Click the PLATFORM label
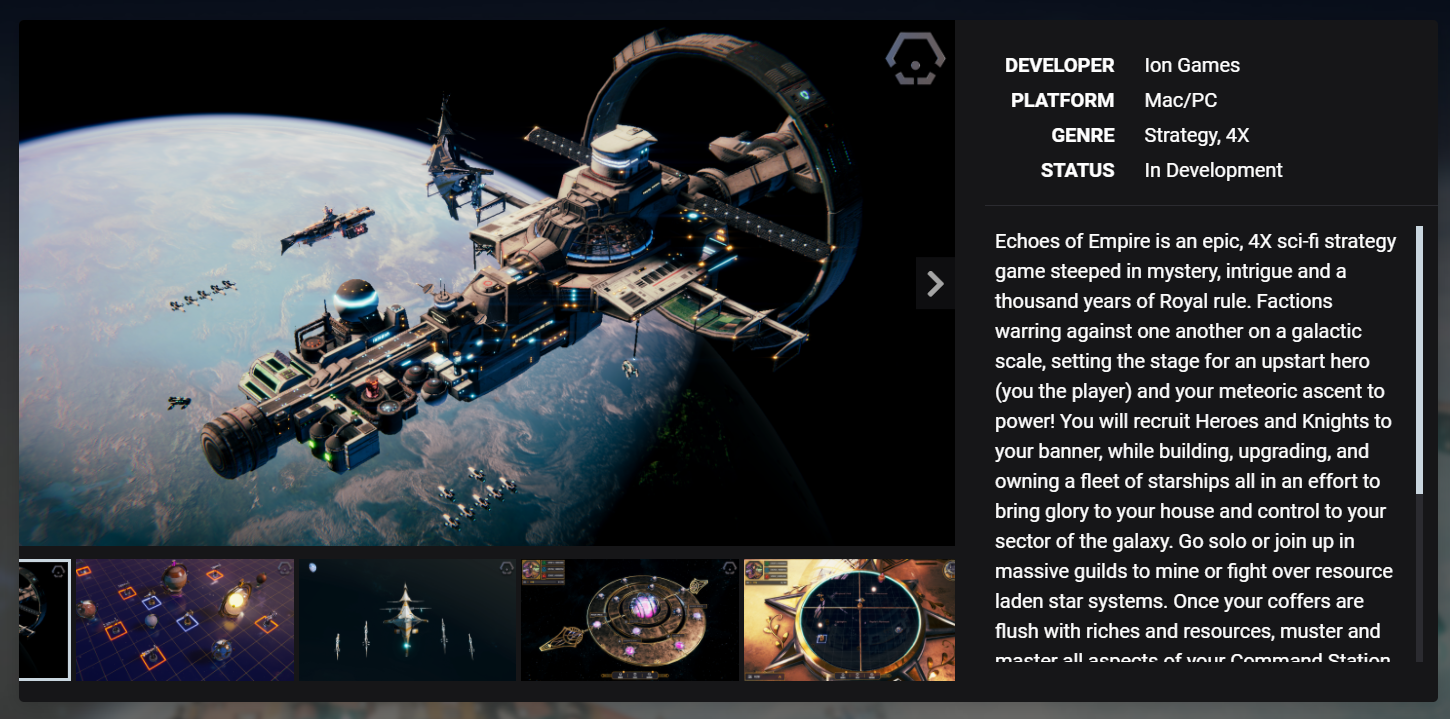The width and height of the screenshot is (1450, 719). [x=1063, y=100]
